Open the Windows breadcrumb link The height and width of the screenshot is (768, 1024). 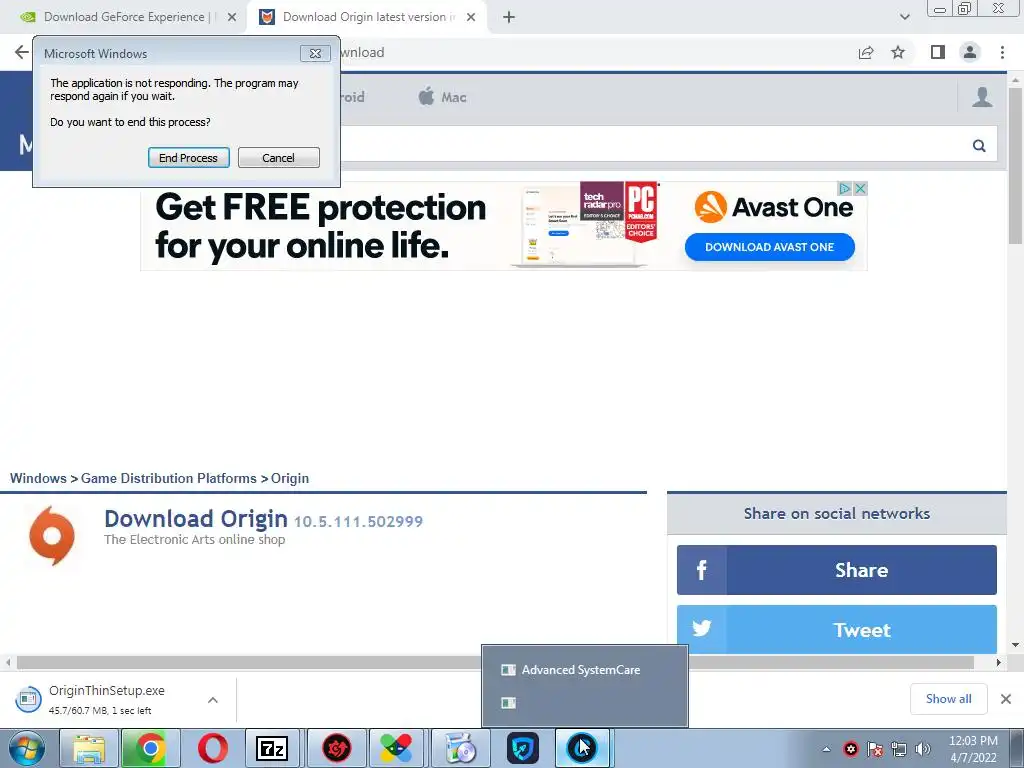tap(38, 478)
